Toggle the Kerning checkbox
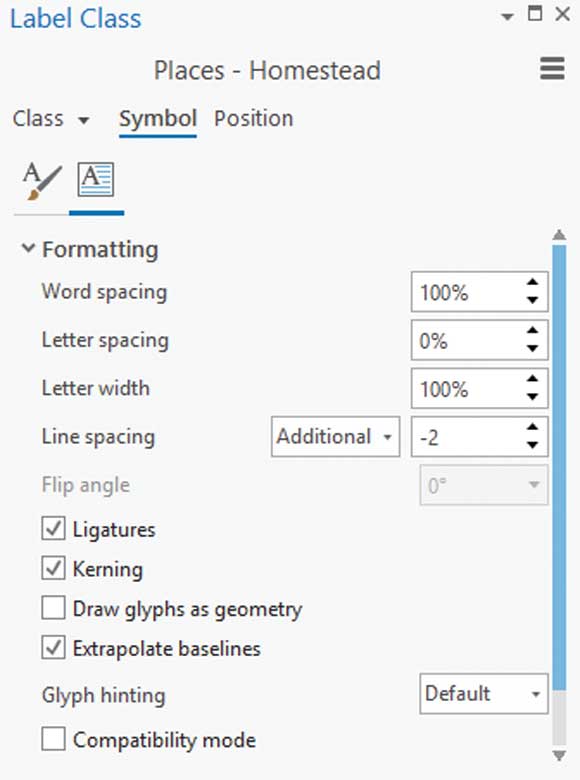 point(53,568)
